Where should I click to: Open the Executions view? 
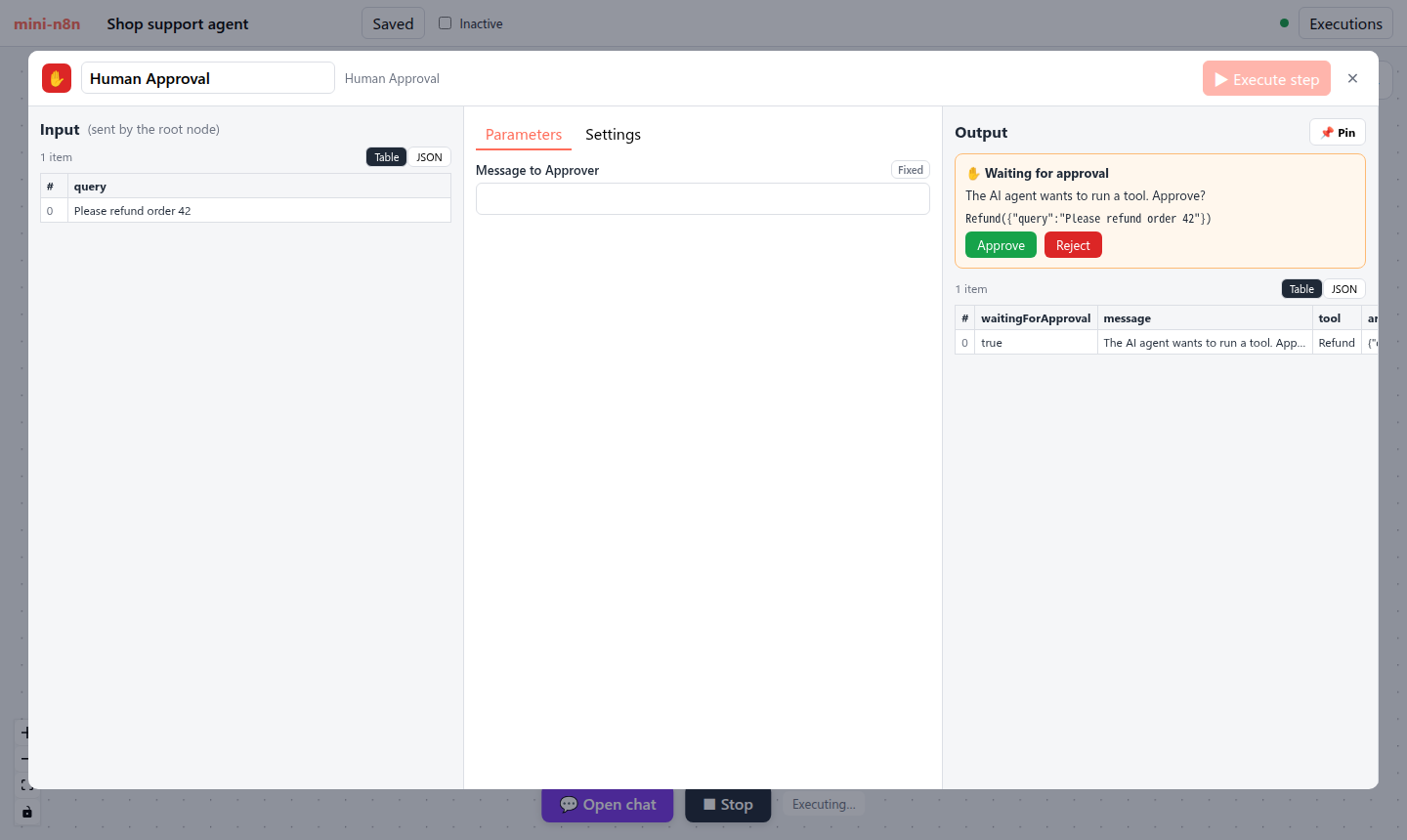[x=1345, y=23]
